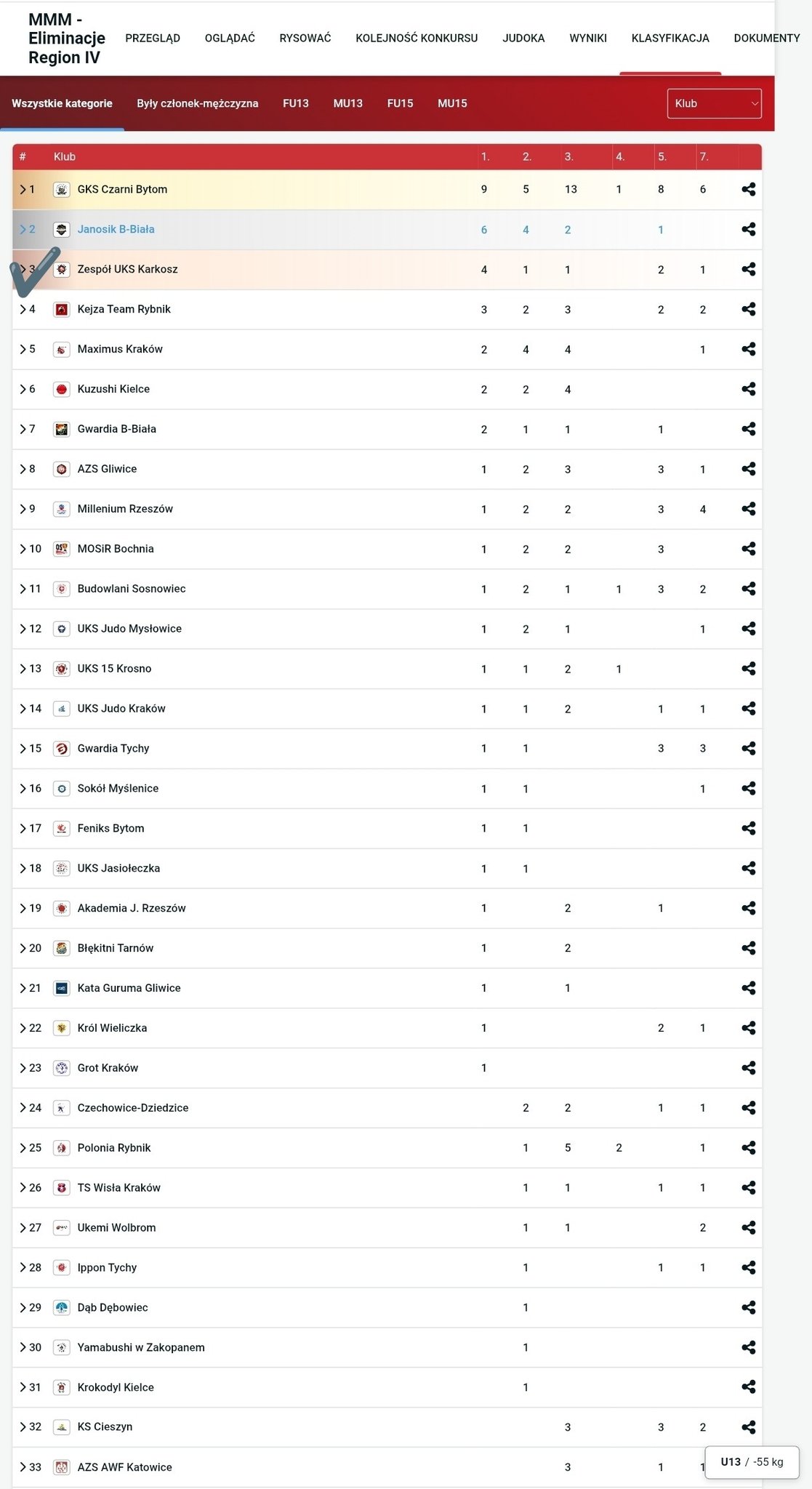Expand row 20 Błękitni Tarnów
This screenshot has height=1489, width=812.
tap(23, 948)
